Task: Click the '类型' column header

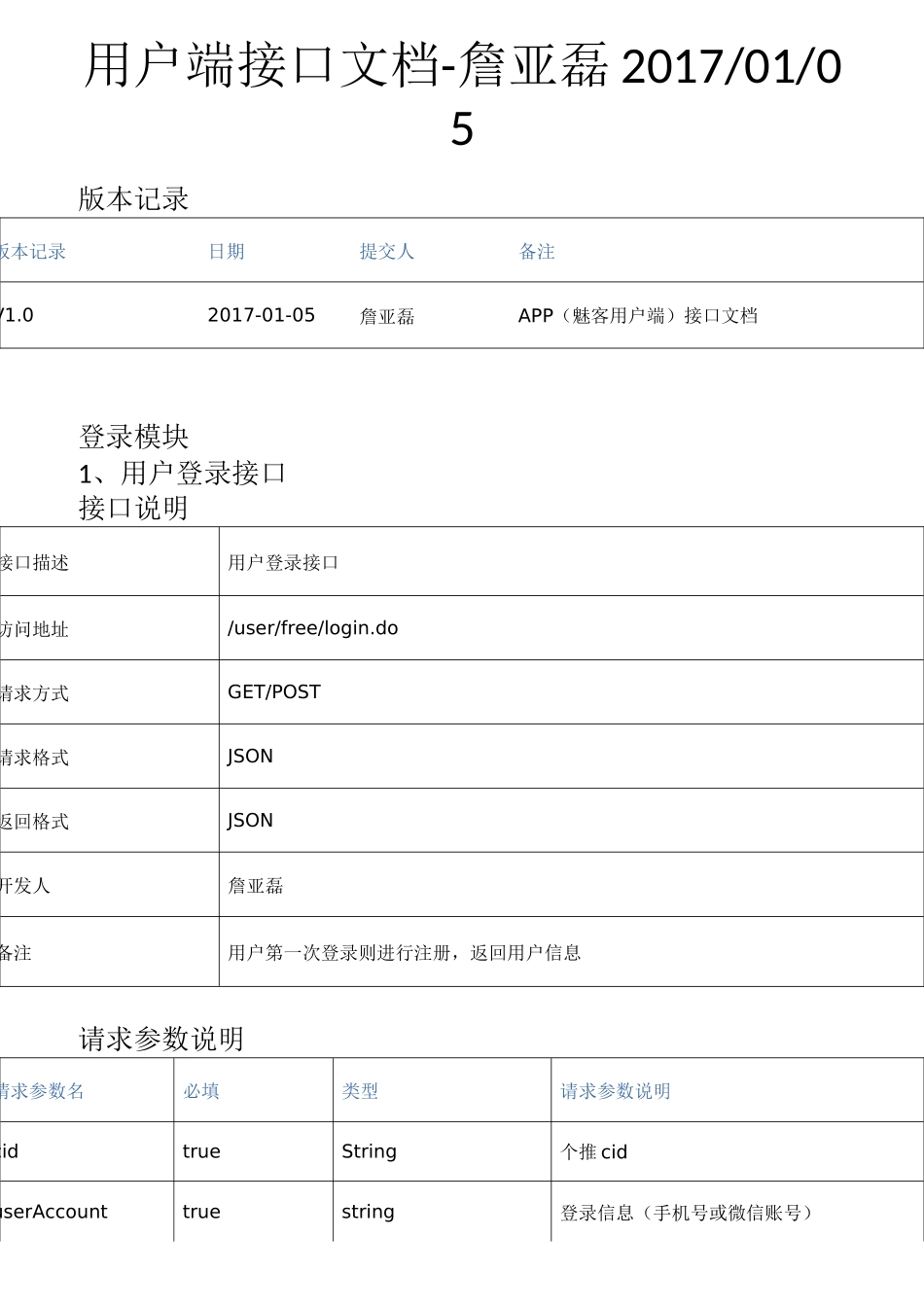Action: [x=360, y=1092]
